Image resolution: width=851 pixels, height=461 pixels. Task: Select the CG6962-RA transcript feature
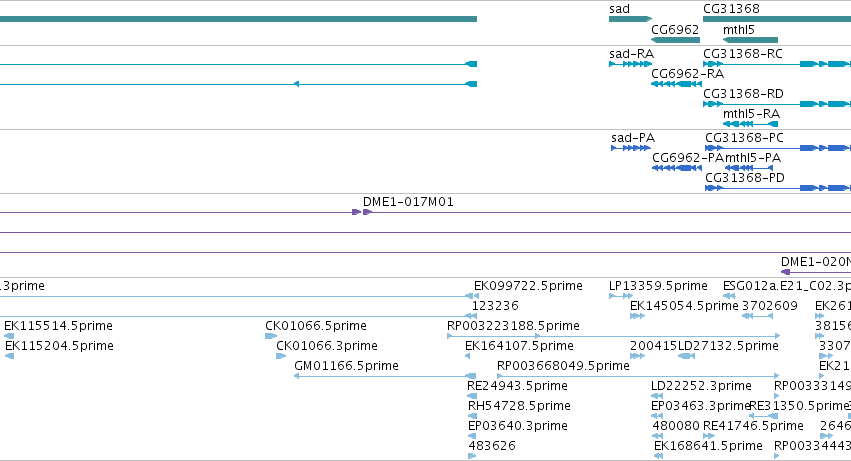pyautogui.click(x=676, y=84)
